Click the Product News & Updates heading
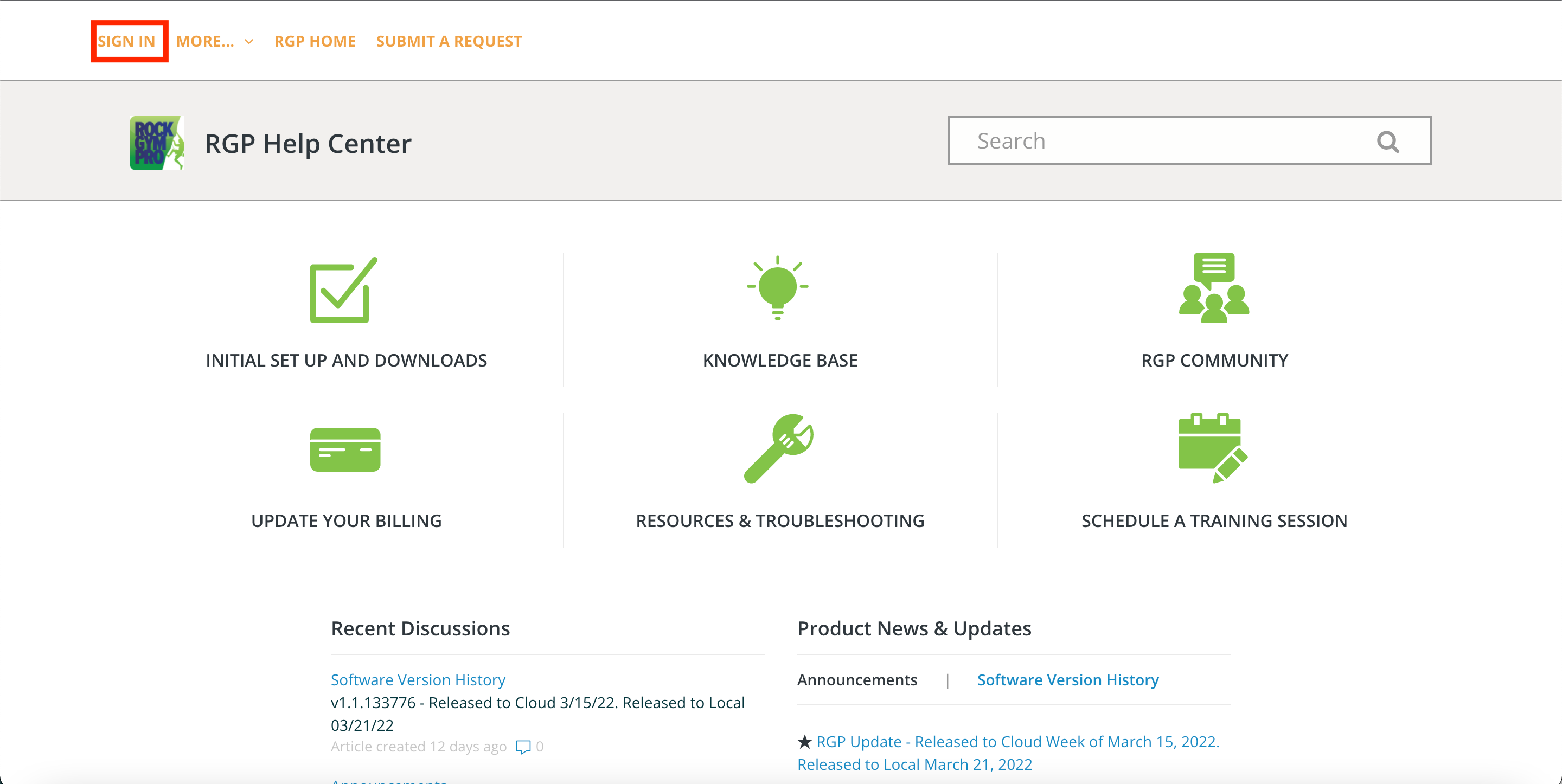 (x=914, y=629)
